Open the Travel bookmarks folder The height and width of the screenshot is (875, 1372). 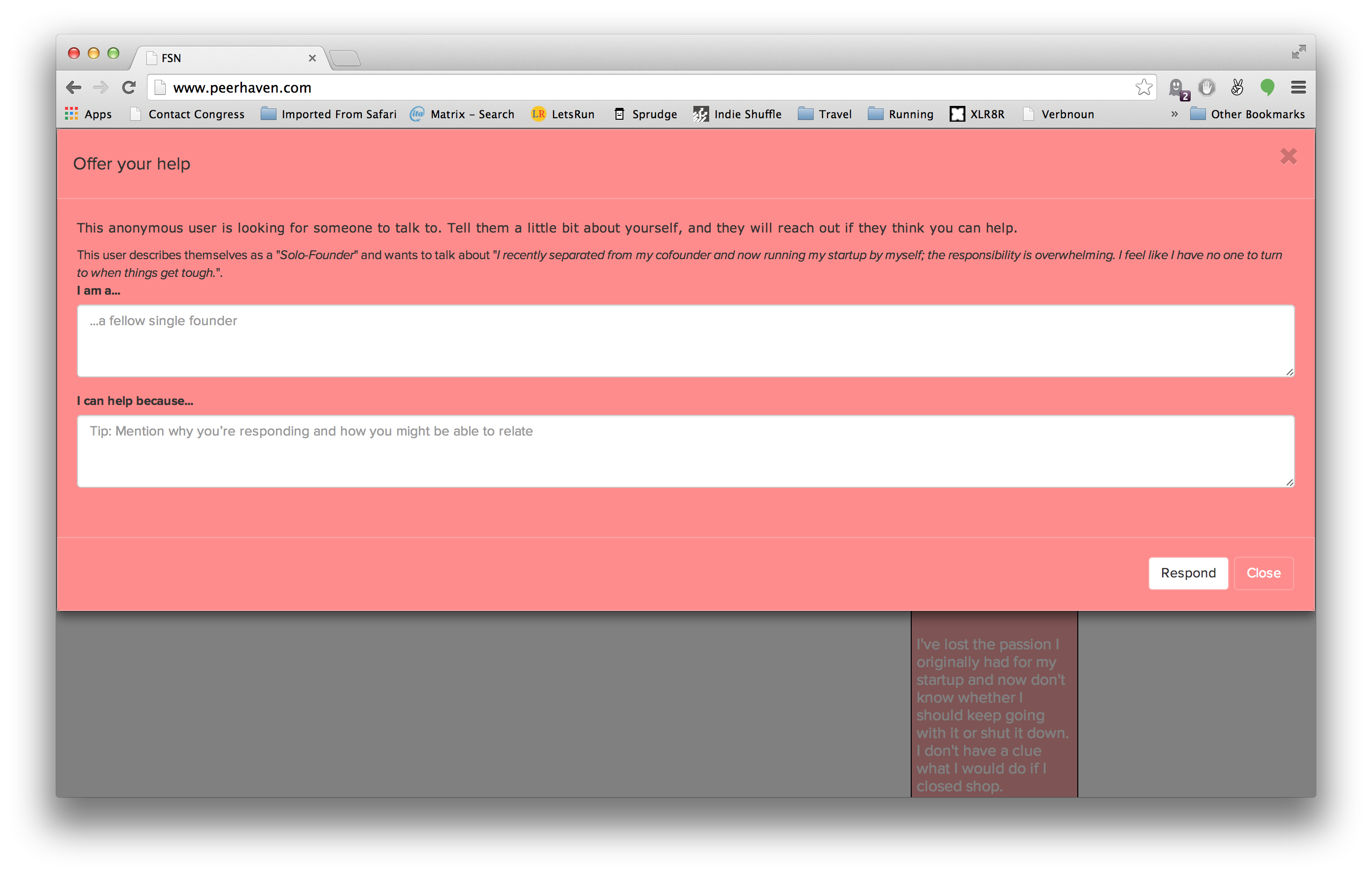point(824,114)
